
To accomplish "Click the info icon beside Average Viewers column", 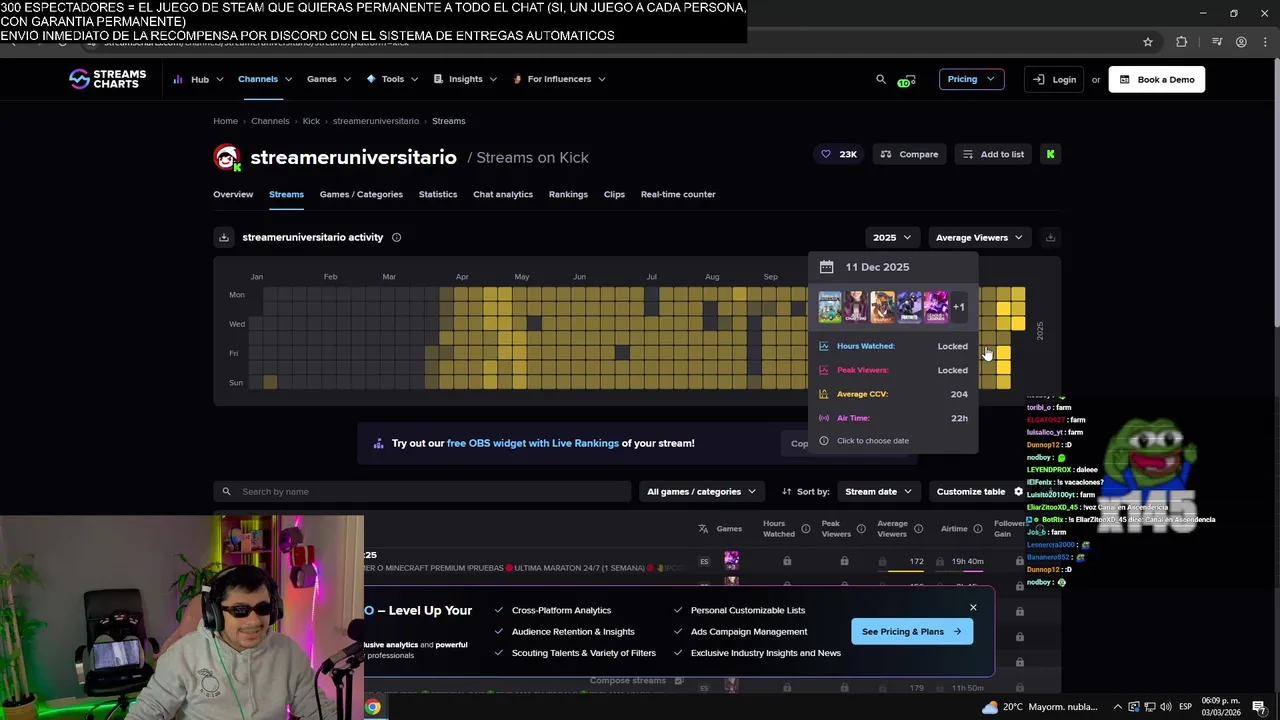I will 918,528.
